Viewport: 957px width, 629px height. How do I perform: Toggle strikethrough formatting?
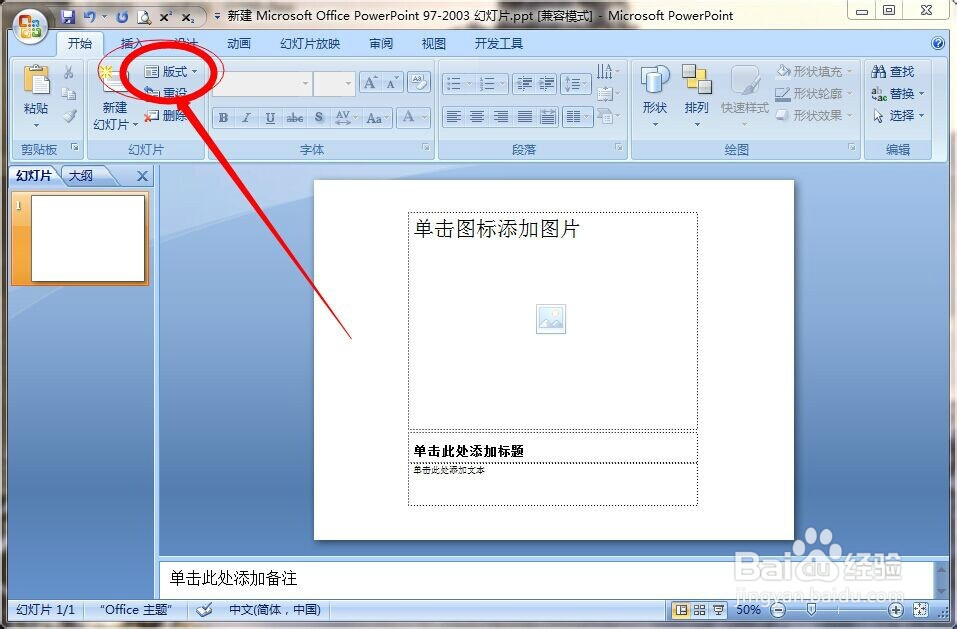pos(295,118)
